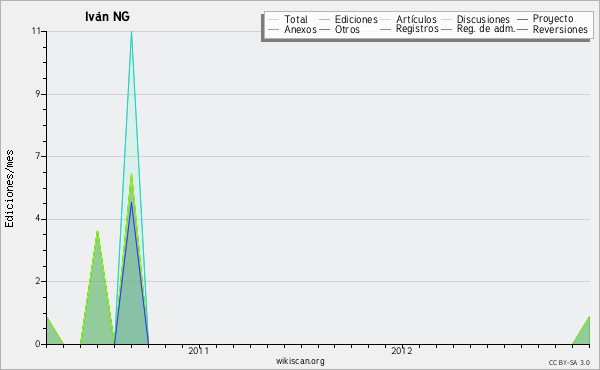Click the Ediciones legend entry
Screen dimensions: 600x370
348,19
